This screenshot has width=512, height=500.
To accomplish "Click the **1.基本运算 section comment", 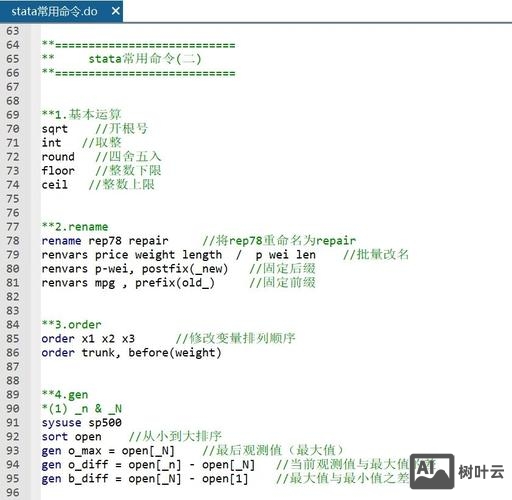I will point(81,115).
